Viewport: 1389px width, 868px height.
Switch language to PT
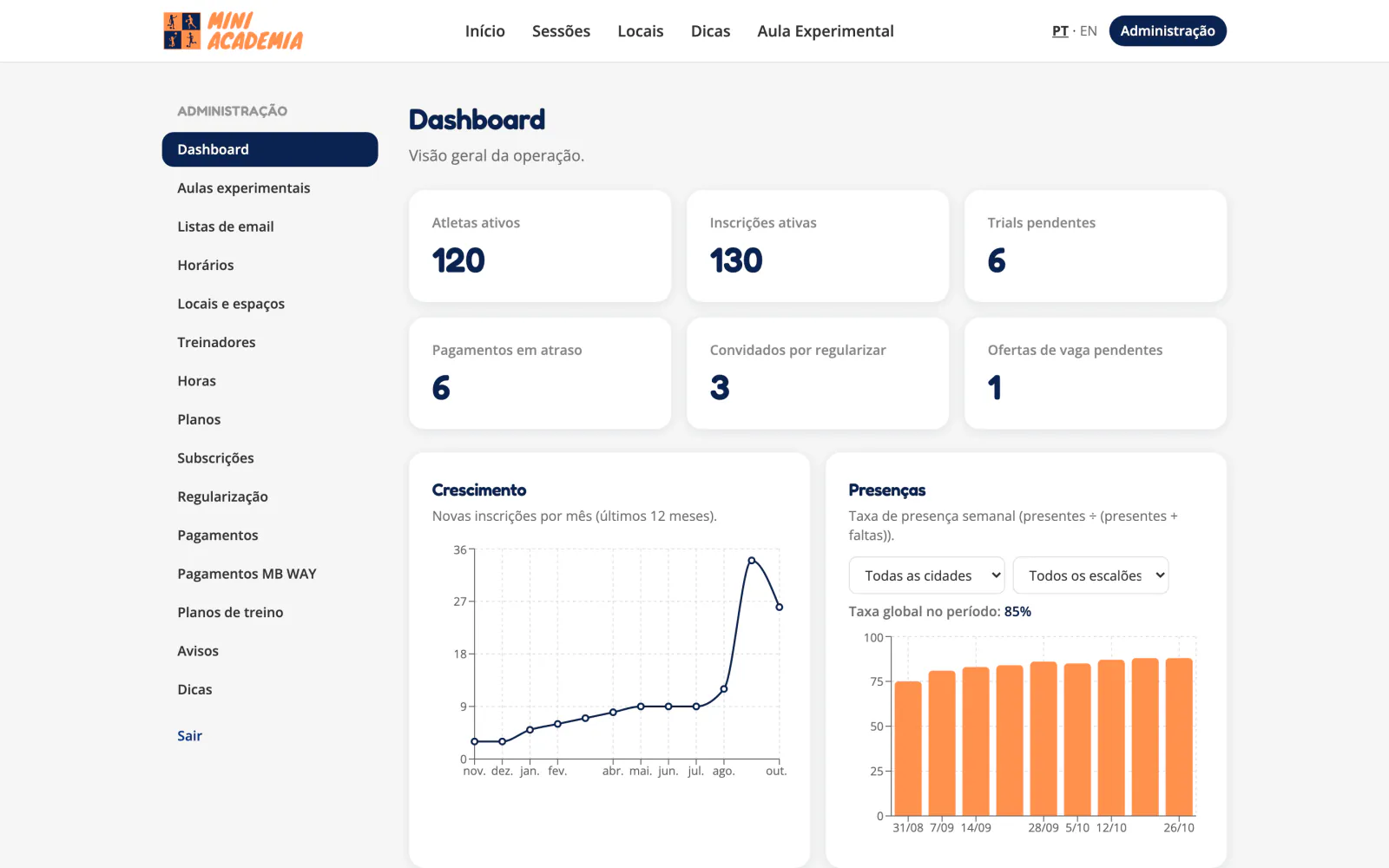click(1060, 31)
